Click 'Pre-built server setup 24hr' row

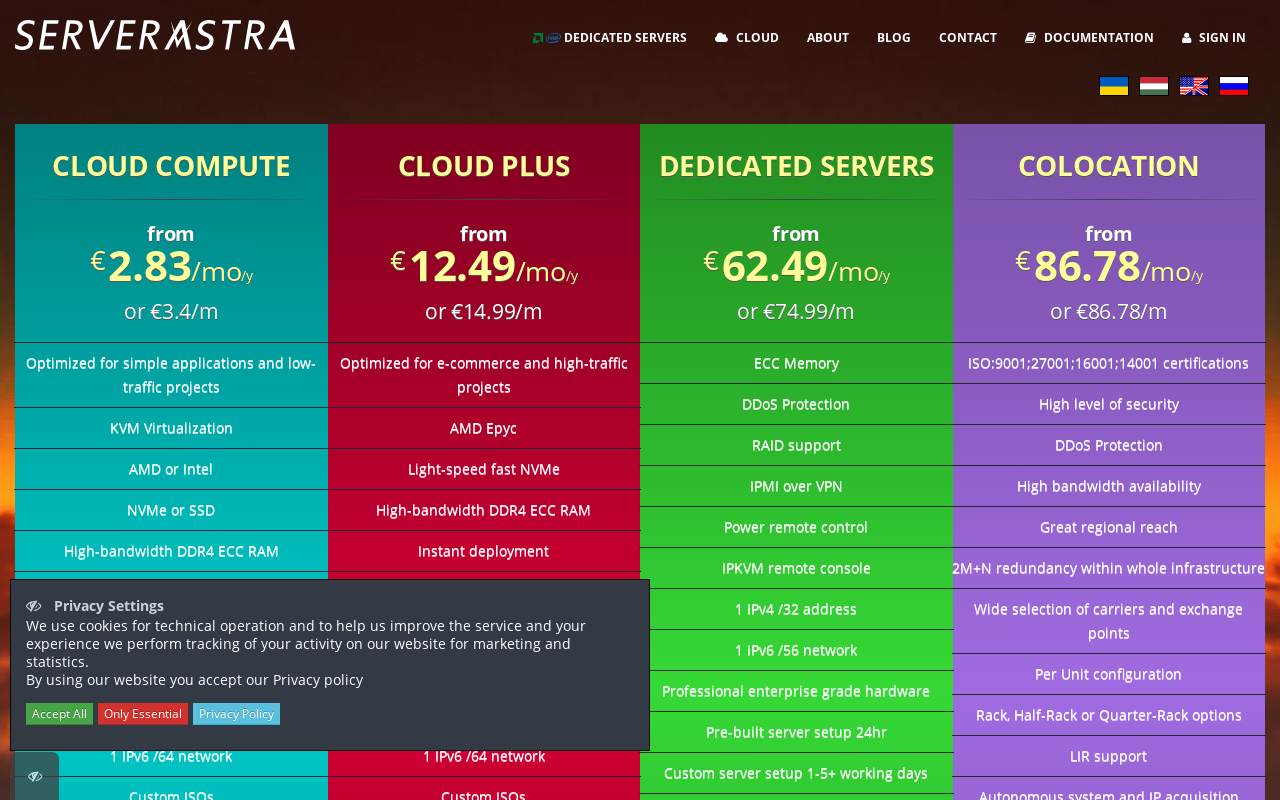pos(796,732)
